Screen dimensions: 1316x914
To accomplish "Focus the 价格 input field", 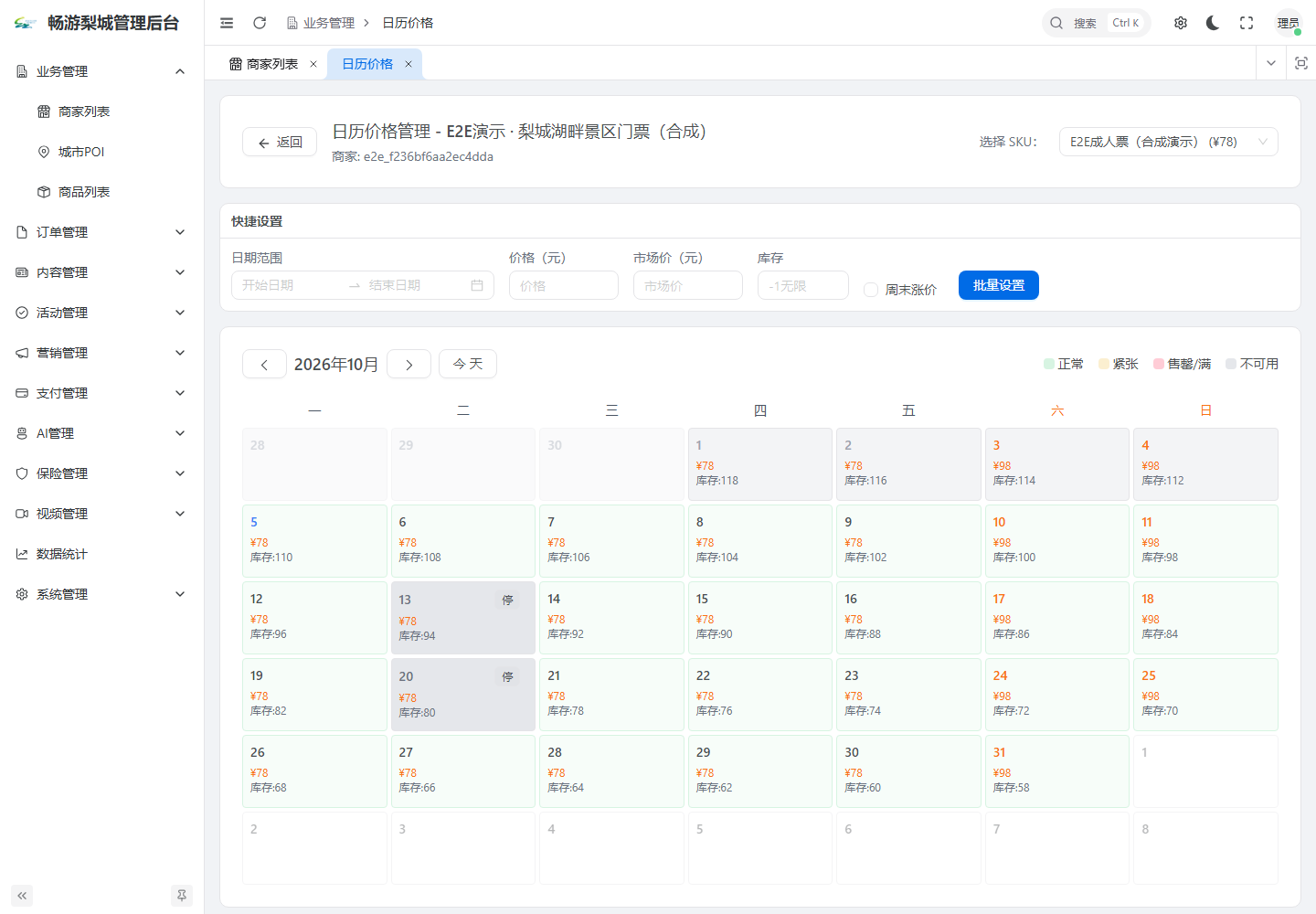I will [x=564, y=285].
